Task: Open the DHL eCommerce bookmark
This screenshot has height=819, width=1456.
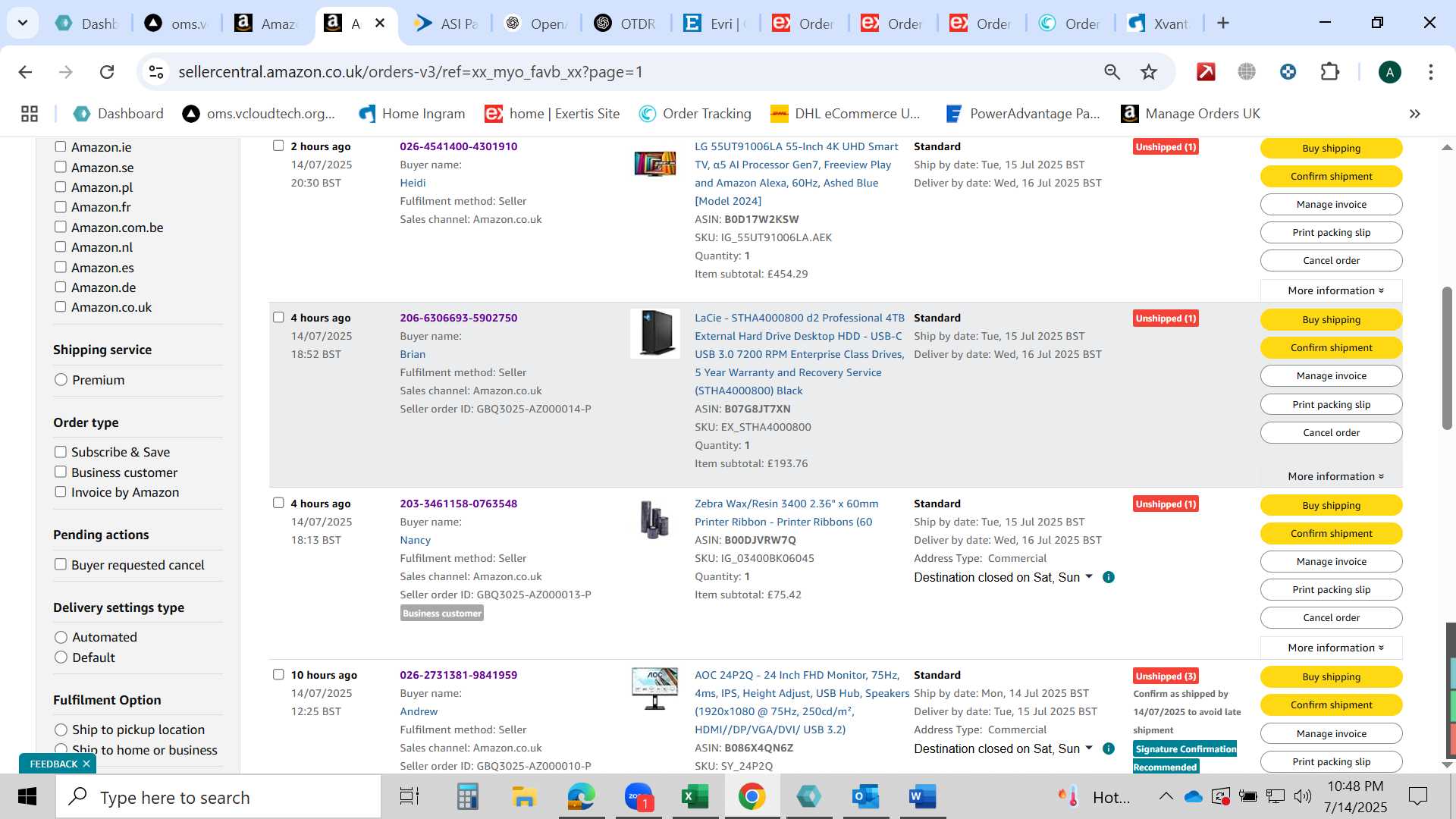Action: [845, 114]
